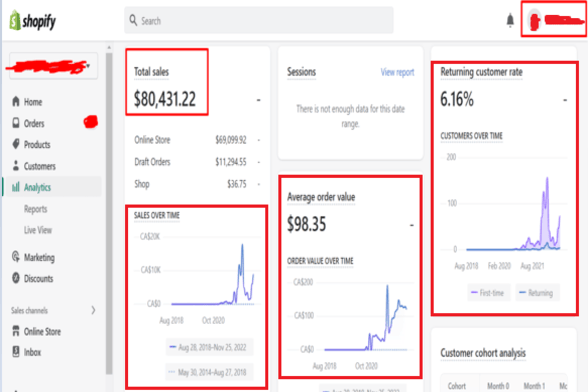Click the Online Store $69,099.92 row

197,140
